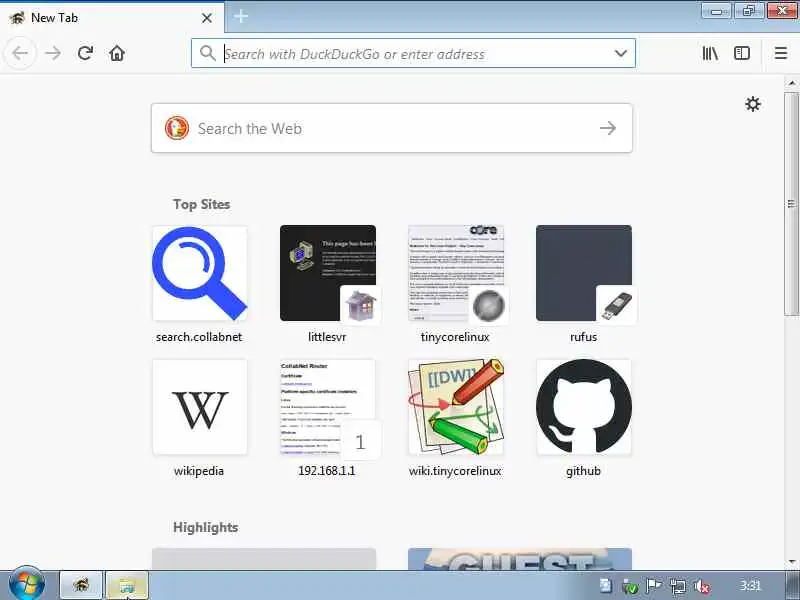Toggle the sidebar view

pyautogui.click(x=742, y=53)
